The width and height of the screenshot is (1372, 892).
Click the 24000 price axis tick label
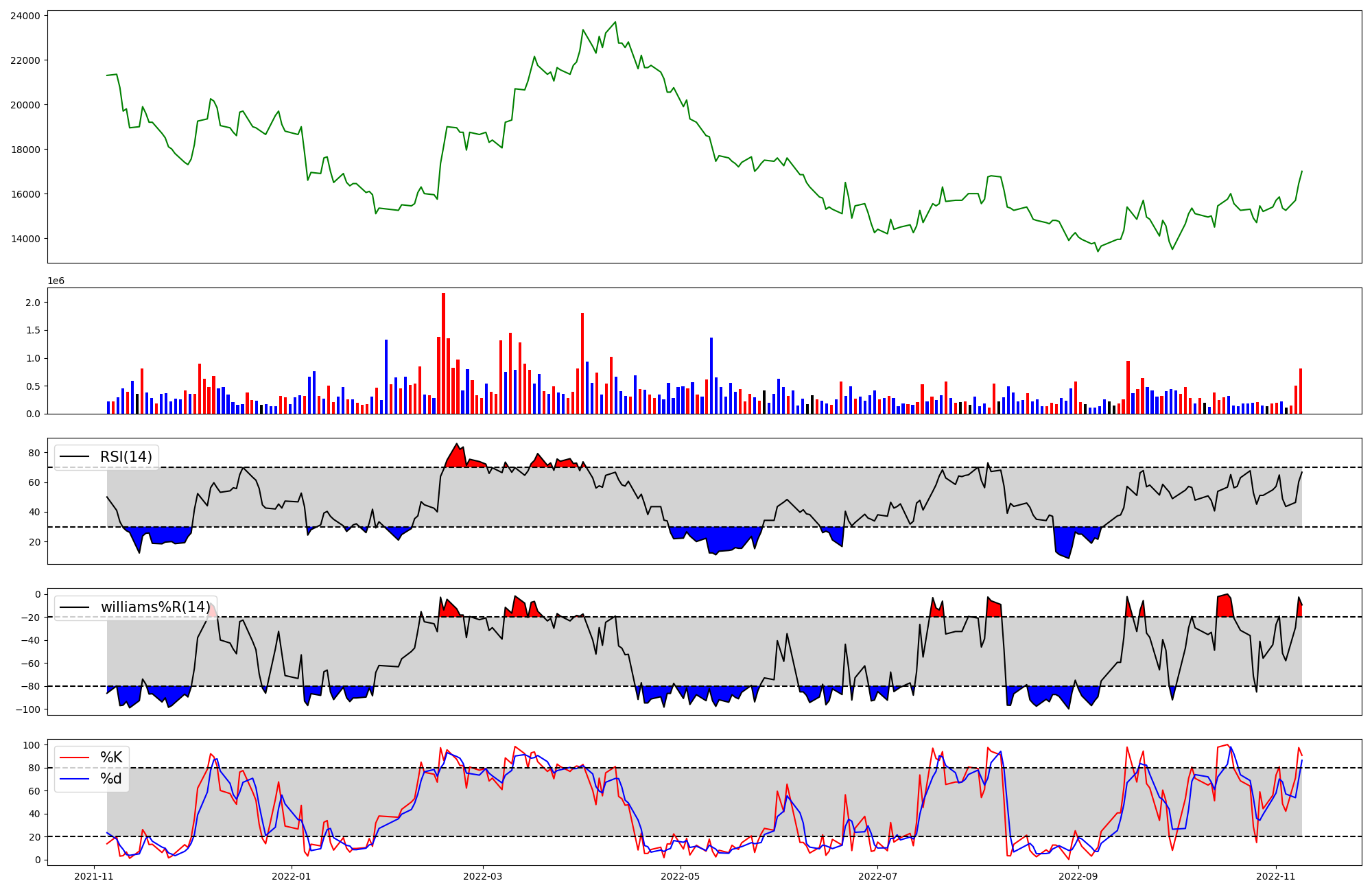click(x=25, y=16)
